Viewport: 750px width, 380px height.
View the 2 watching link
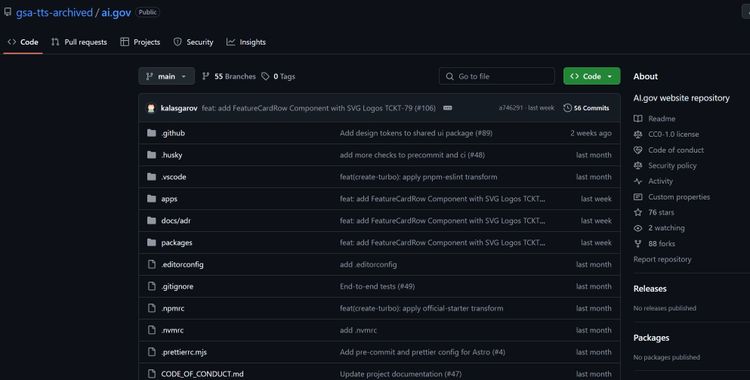click(666, 228)
